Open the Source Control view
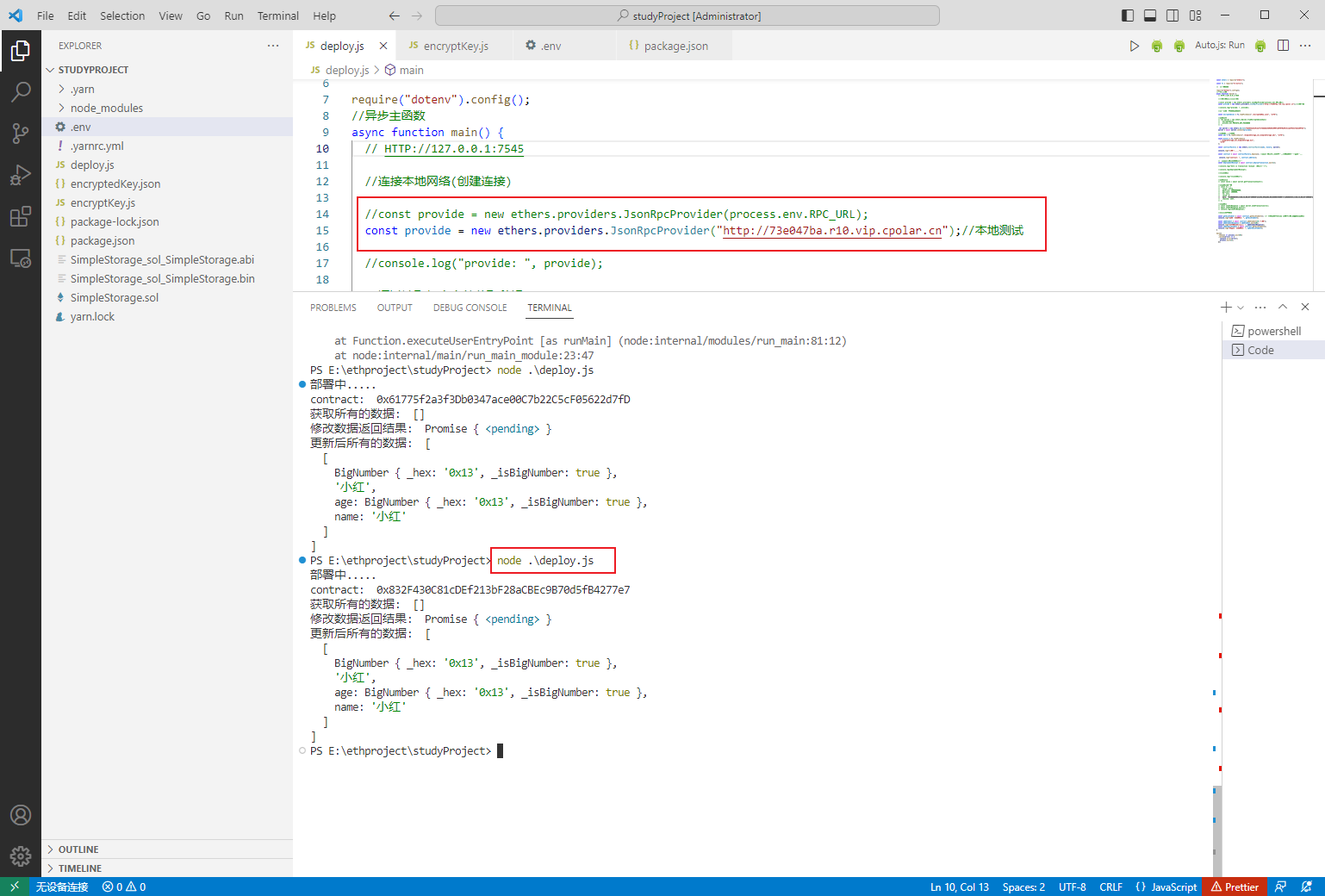 [x=21, y=133]
